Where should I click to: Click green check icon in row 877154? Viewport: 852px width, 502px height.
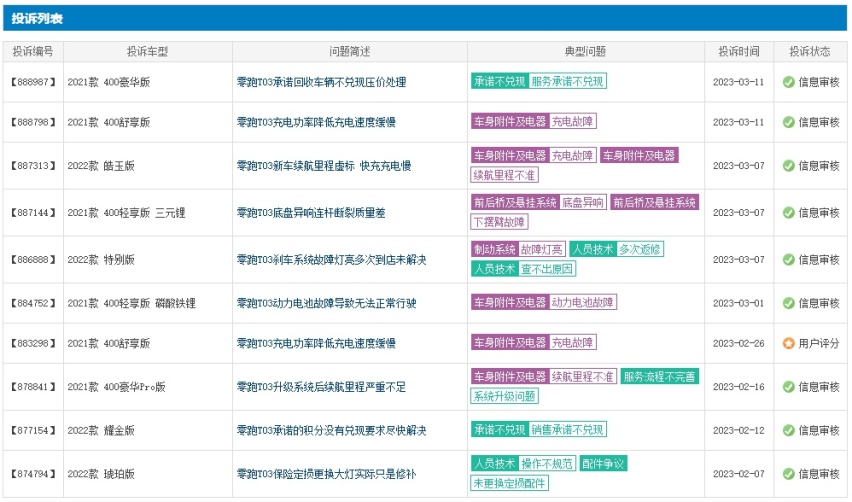[x=788, y=430]
